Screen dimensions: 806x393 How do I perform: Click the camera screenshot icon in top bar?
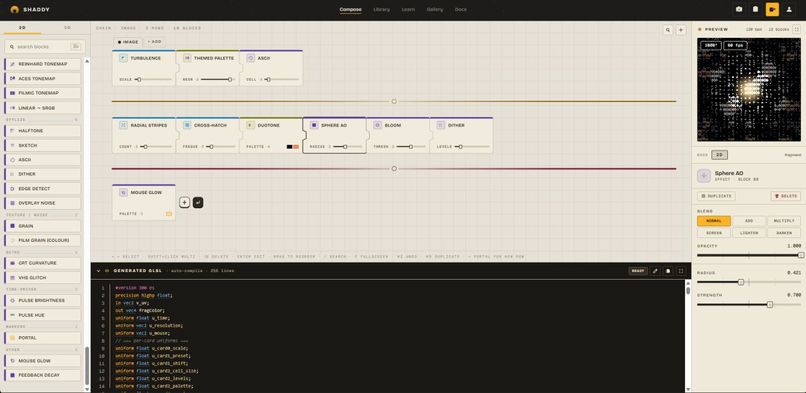click(x=739, y=9)
